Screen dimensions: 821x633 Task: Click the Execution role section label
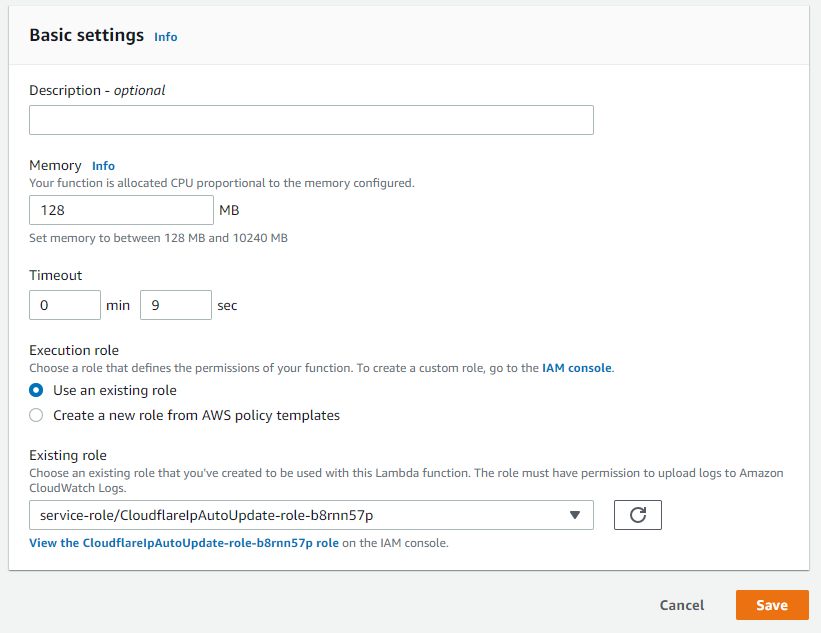click(74, 350)
